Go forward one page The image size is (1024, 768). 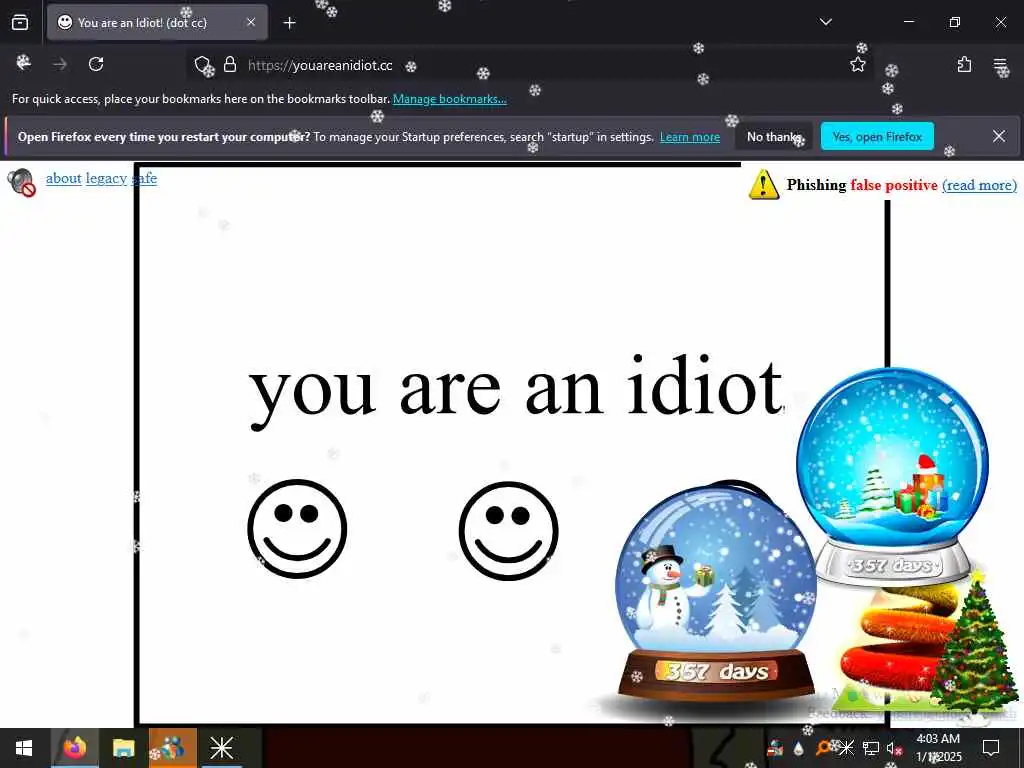pos(60,64)
